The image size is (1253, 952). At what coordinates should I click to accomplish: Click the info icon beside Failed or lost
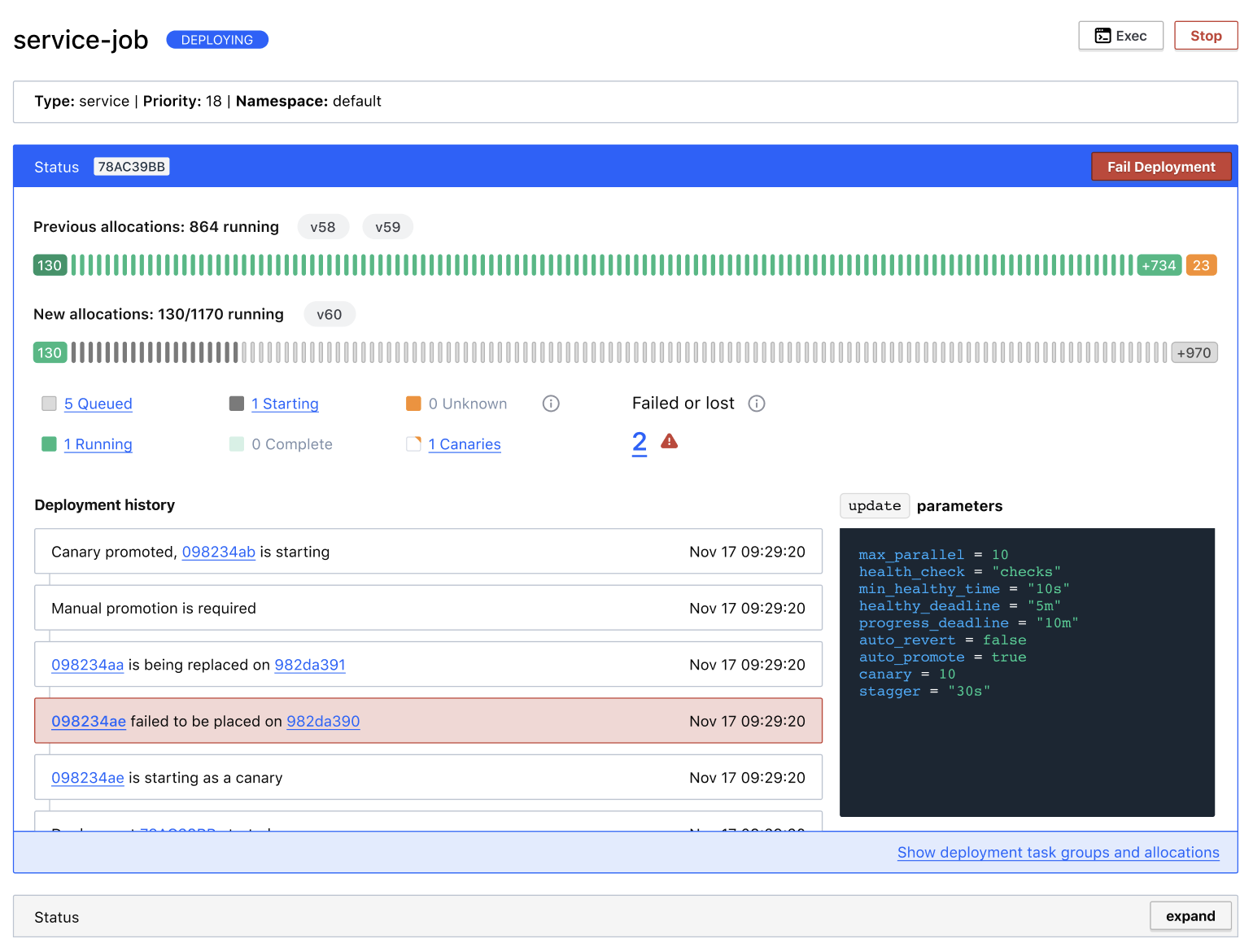pos(757,403)
